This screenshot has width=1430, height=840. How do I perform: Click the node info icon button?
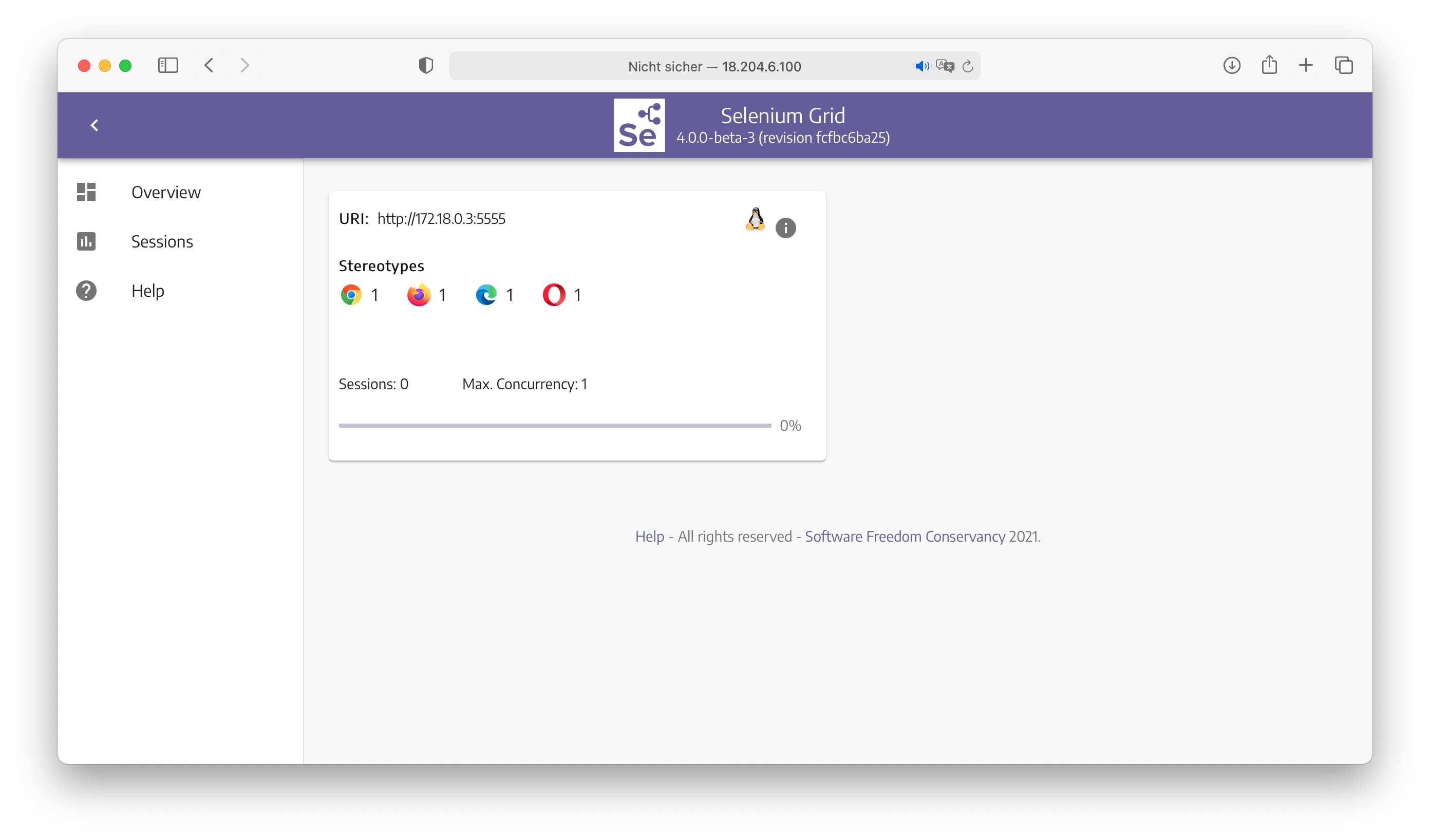coord(785,228)
